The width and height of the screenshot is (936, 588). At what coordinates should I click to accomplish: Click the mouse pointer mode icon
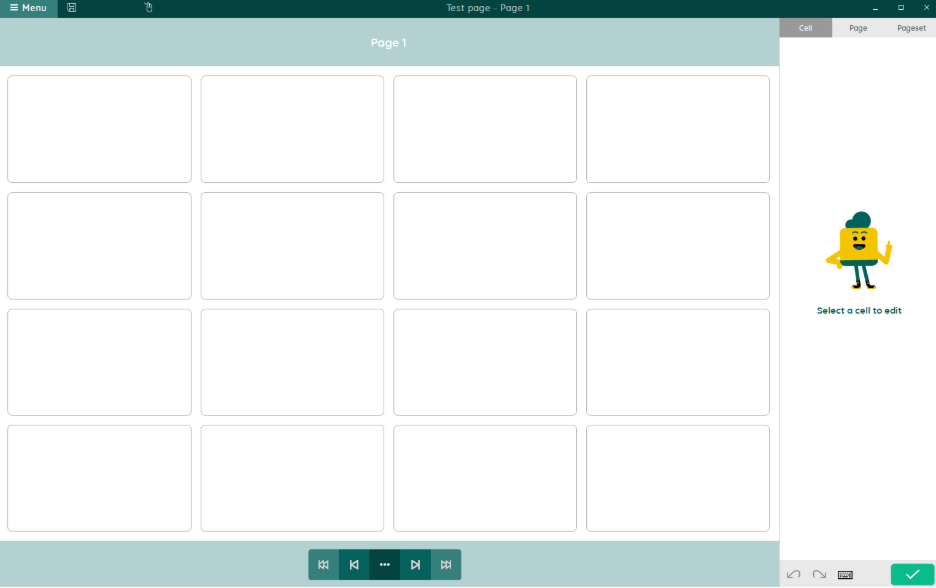click(149, 8)
